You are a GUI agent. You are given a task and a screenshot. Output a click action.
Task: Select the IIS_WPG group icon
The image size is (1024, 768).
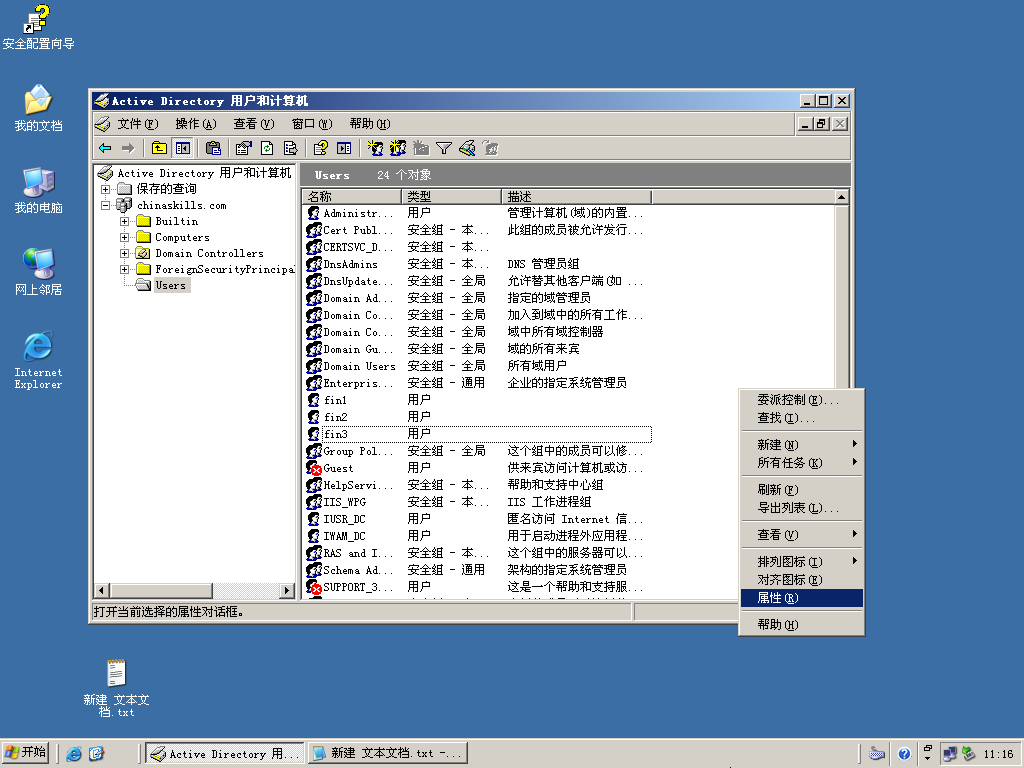coord(314,502)
